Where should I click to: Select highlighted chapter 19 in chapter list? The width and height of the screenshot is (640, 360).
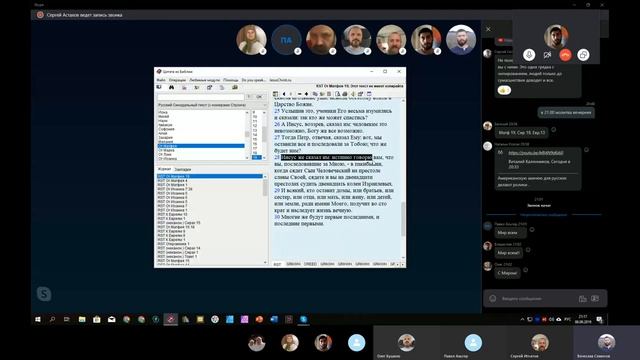tap(256, 157)
